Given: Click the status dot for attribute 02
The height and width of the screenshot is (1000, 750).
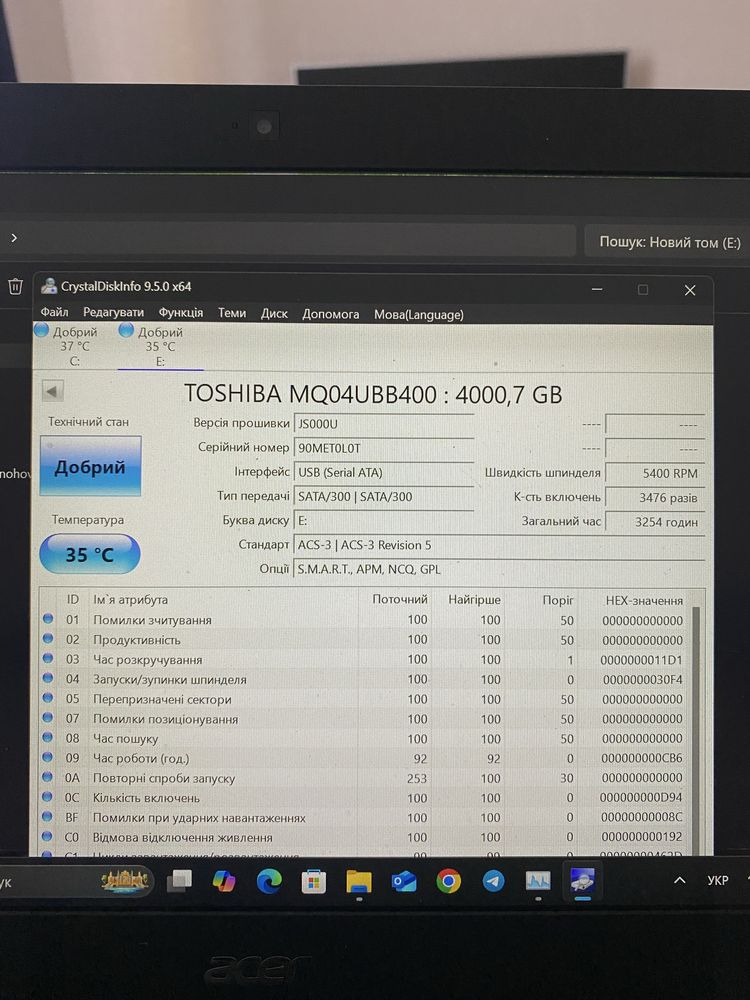Looking at the screenshot, I should [x=48, y=638].
